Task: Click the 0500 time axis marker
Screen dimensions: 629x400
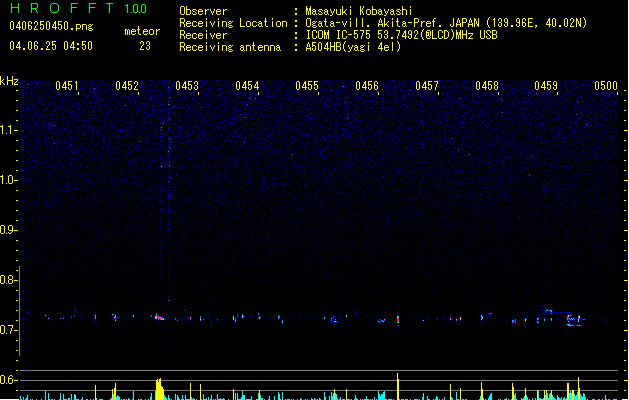Action: (606, 86)
